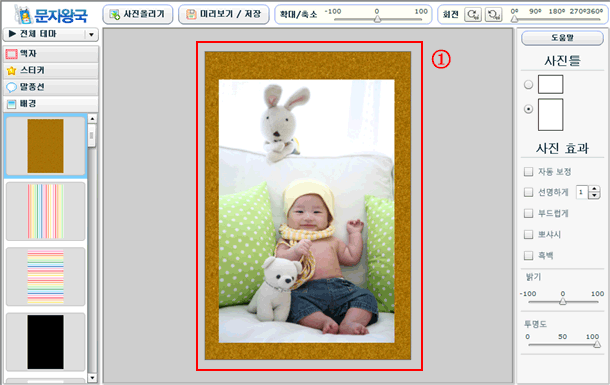Enable 뽀샤시 effect checkbox
The image size is (610, 385).
[528, 234]
